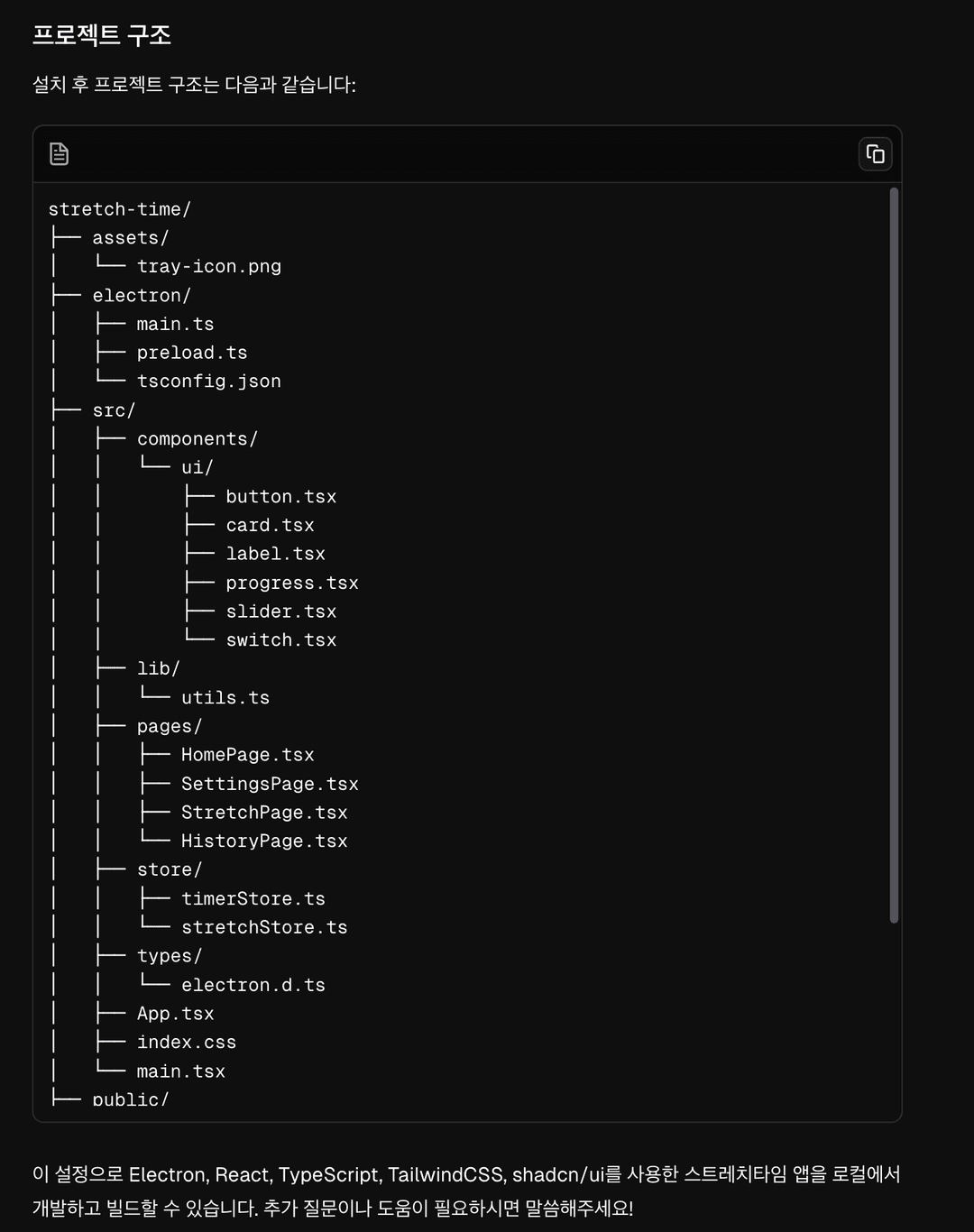The image size is (974, 1232).
Task: Click the pages/ folder entry
Action: tap(169, 727)
